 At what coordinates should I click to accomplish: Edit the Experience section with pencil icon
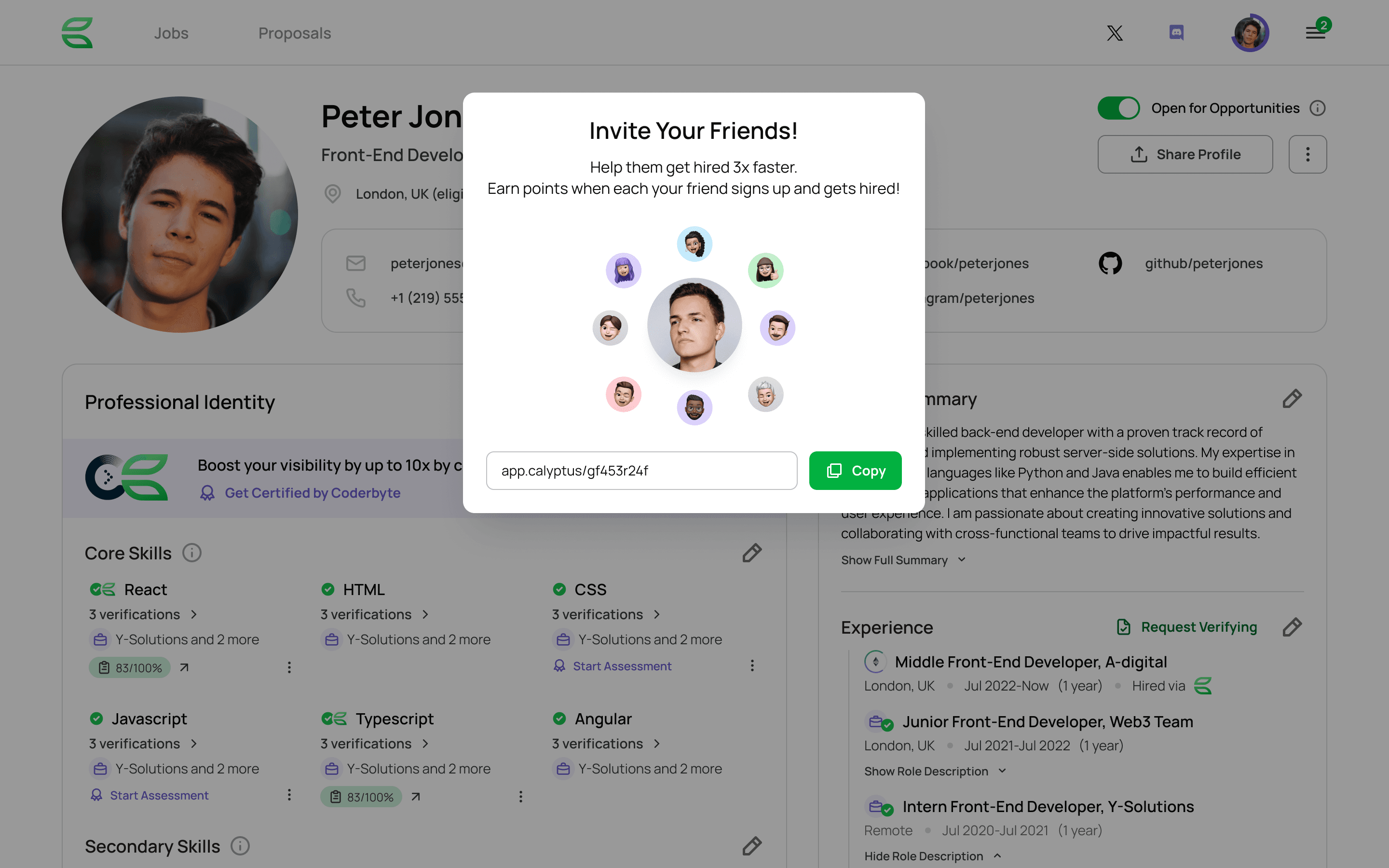[1292, 627]
